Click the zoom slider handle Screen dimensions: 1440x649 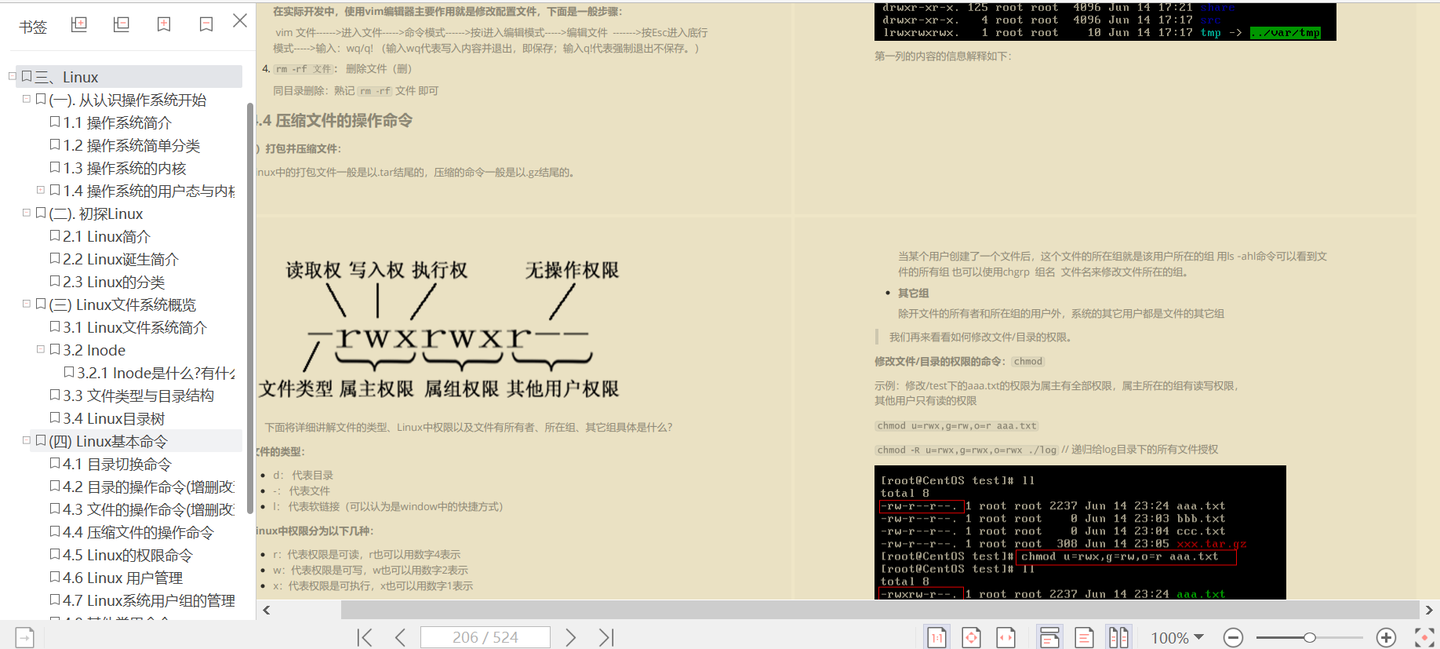pyautogui.click(x=1309, y=637)
